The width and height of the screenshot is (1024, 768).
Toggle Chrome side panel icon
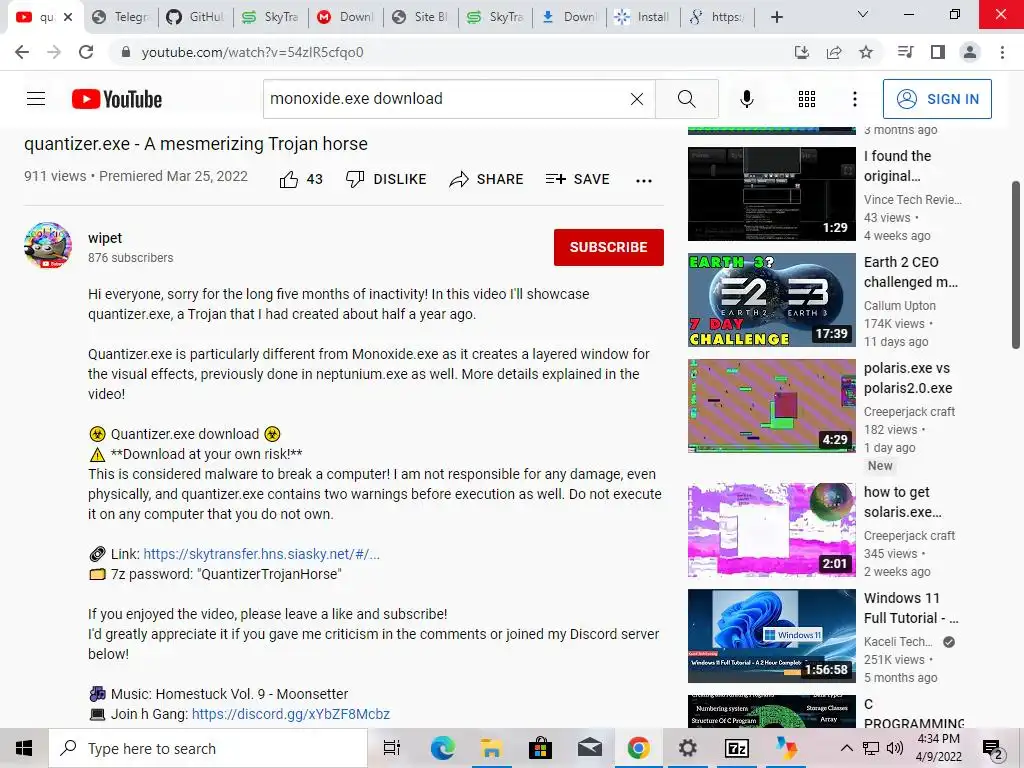938,52
